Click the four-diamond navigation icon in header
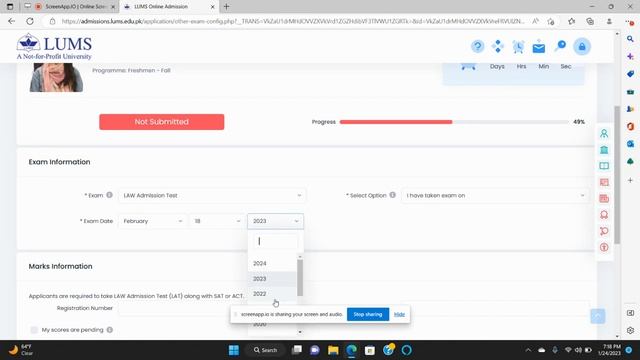The width and height of the screenshot is (640, 360). pyautogui.click(x=498, y=47)
